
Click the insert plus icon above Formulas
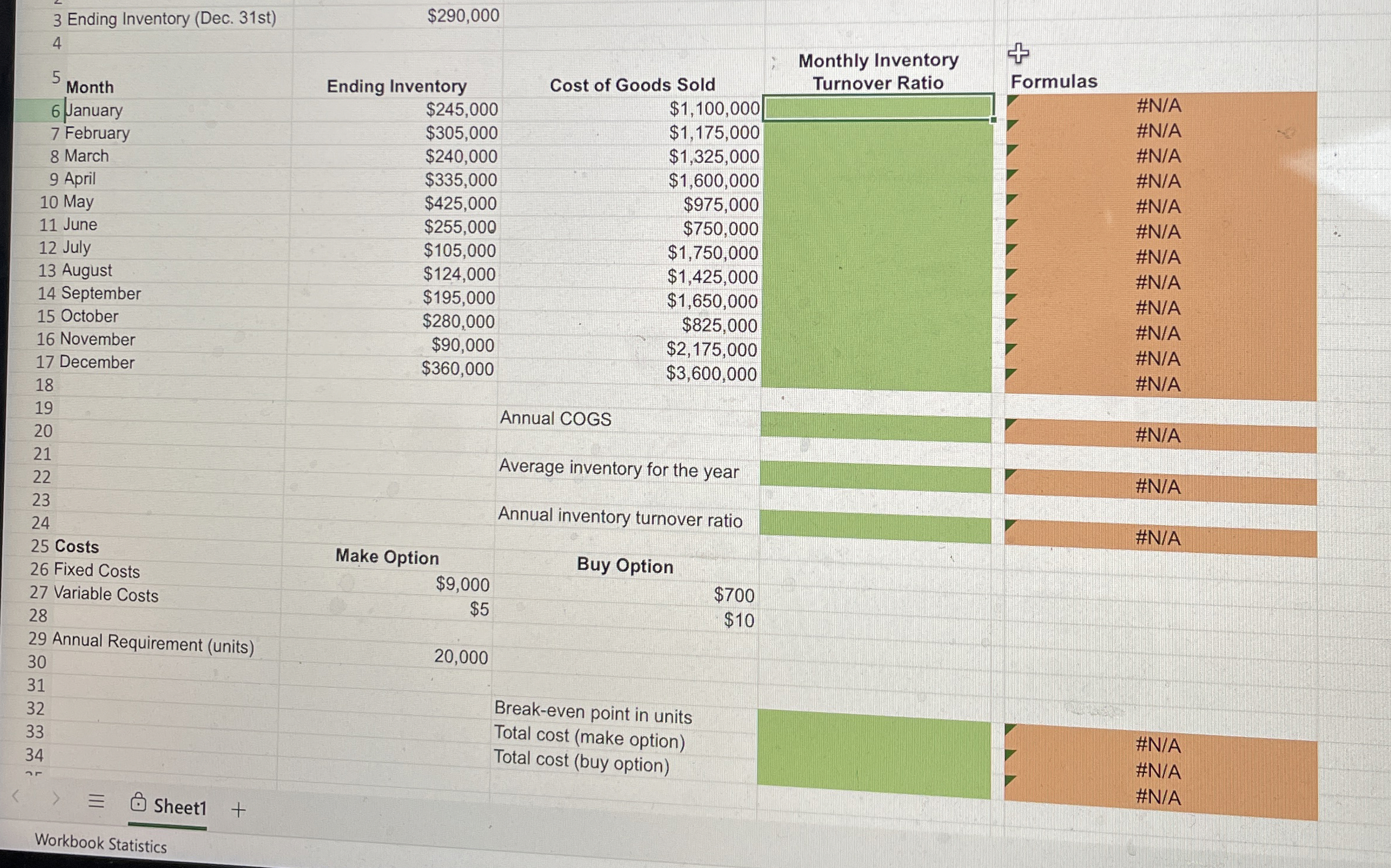tap(1019, 52)
